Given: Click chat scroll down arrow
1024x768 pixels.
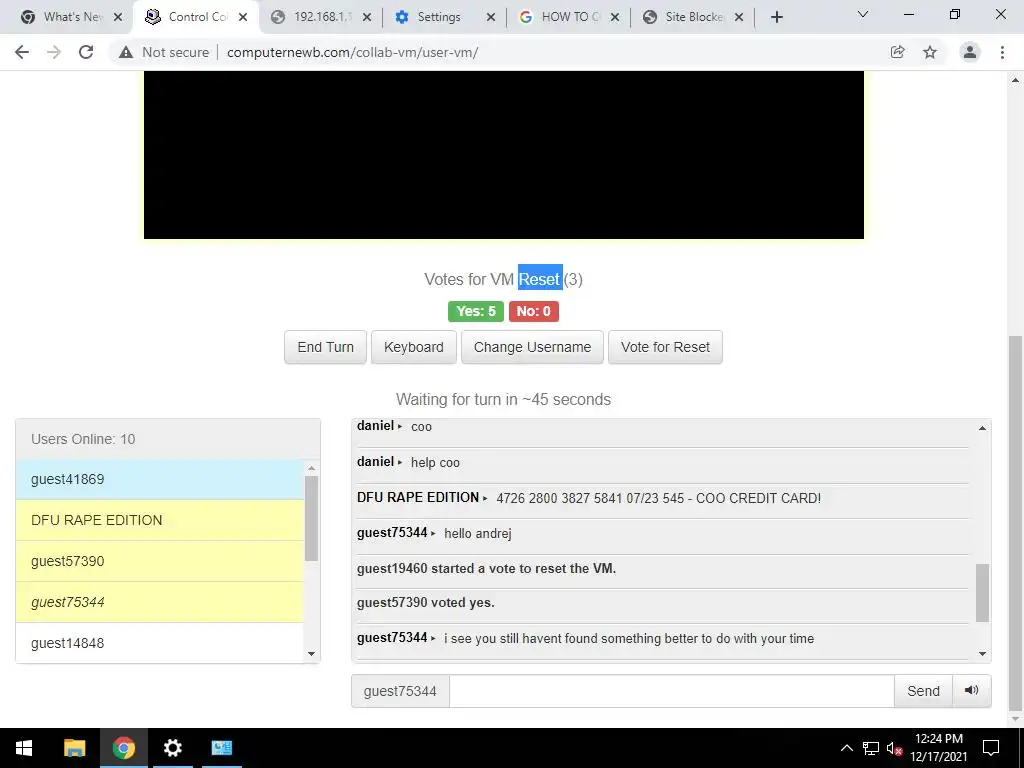Looking at the screenshot, I should (982, 654).
